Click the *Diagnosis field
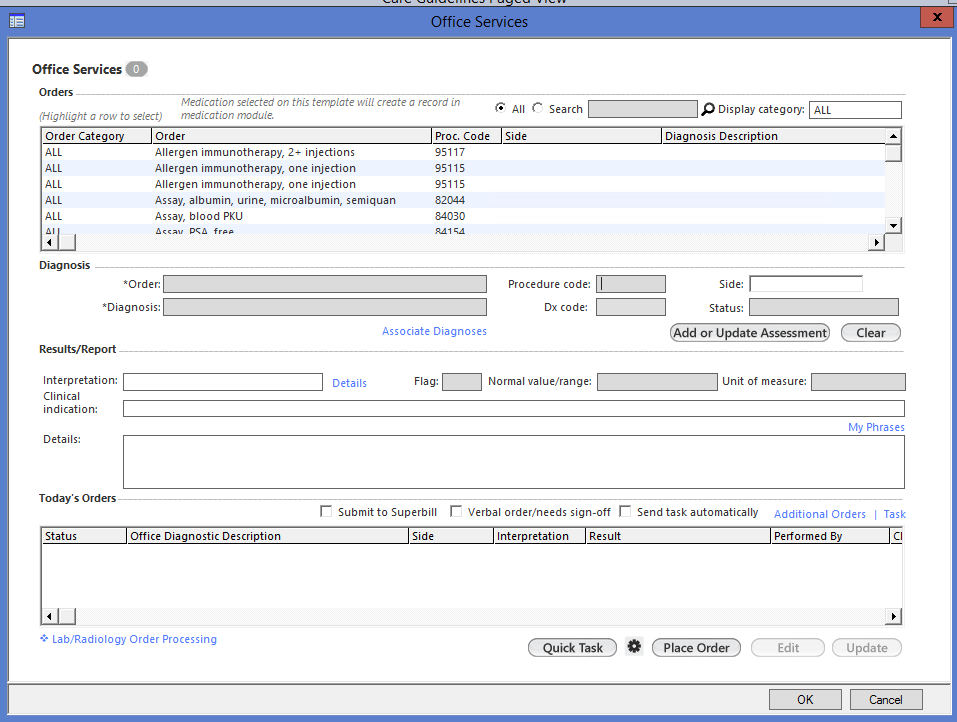 (325, 308)
